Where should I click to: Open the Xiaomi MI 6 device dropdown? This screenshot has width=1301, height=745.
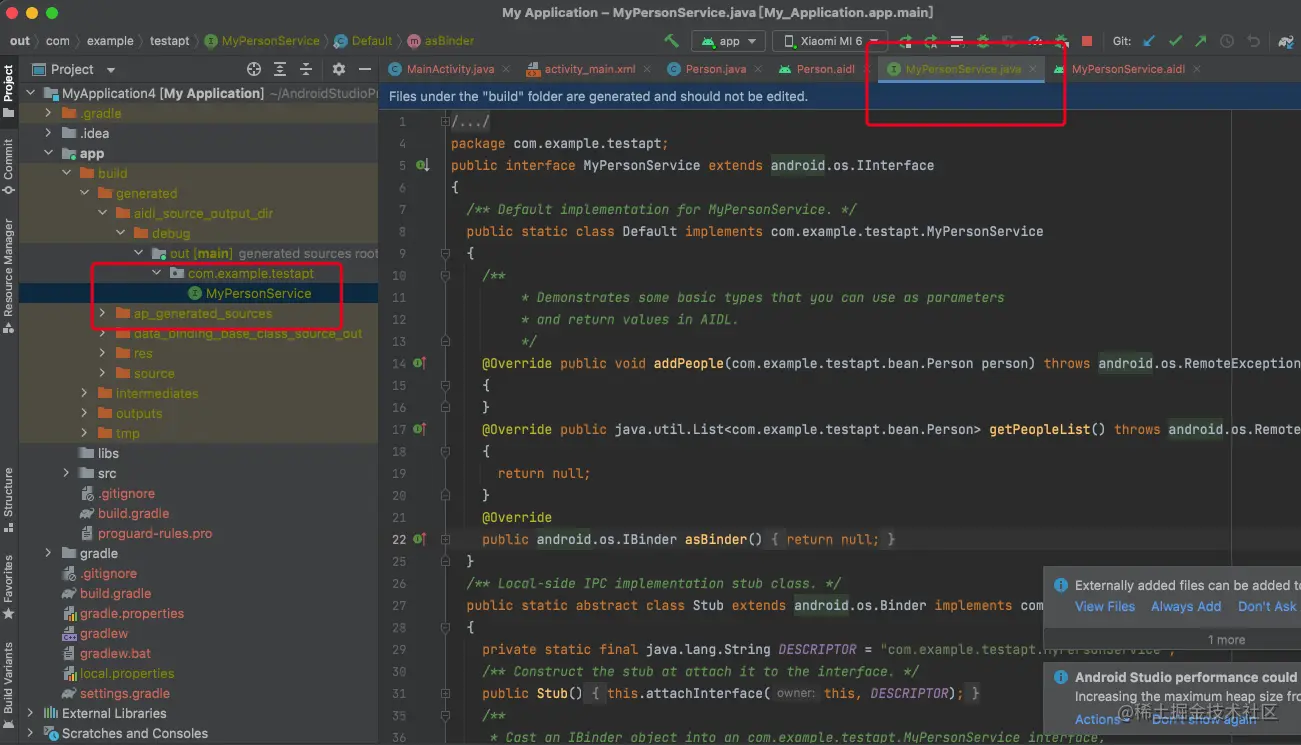(x=830, y=41)
